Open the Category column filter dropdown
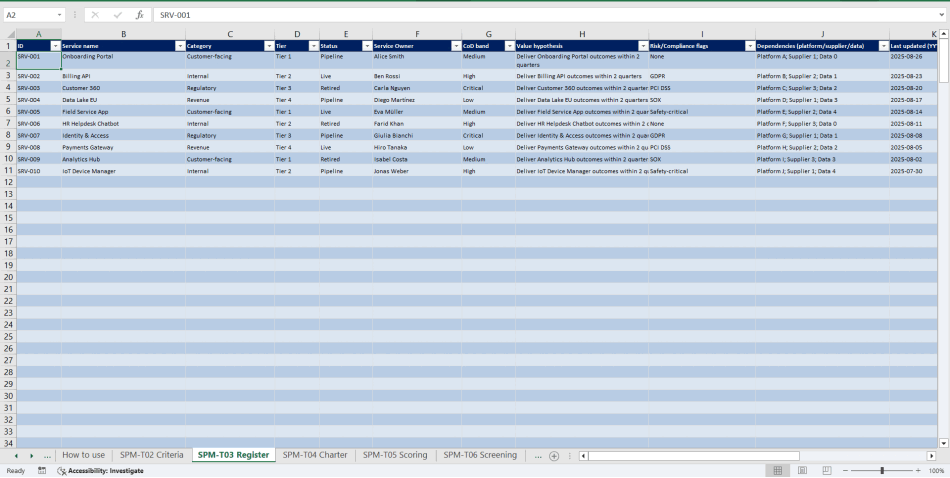 [x=269, y=46]
